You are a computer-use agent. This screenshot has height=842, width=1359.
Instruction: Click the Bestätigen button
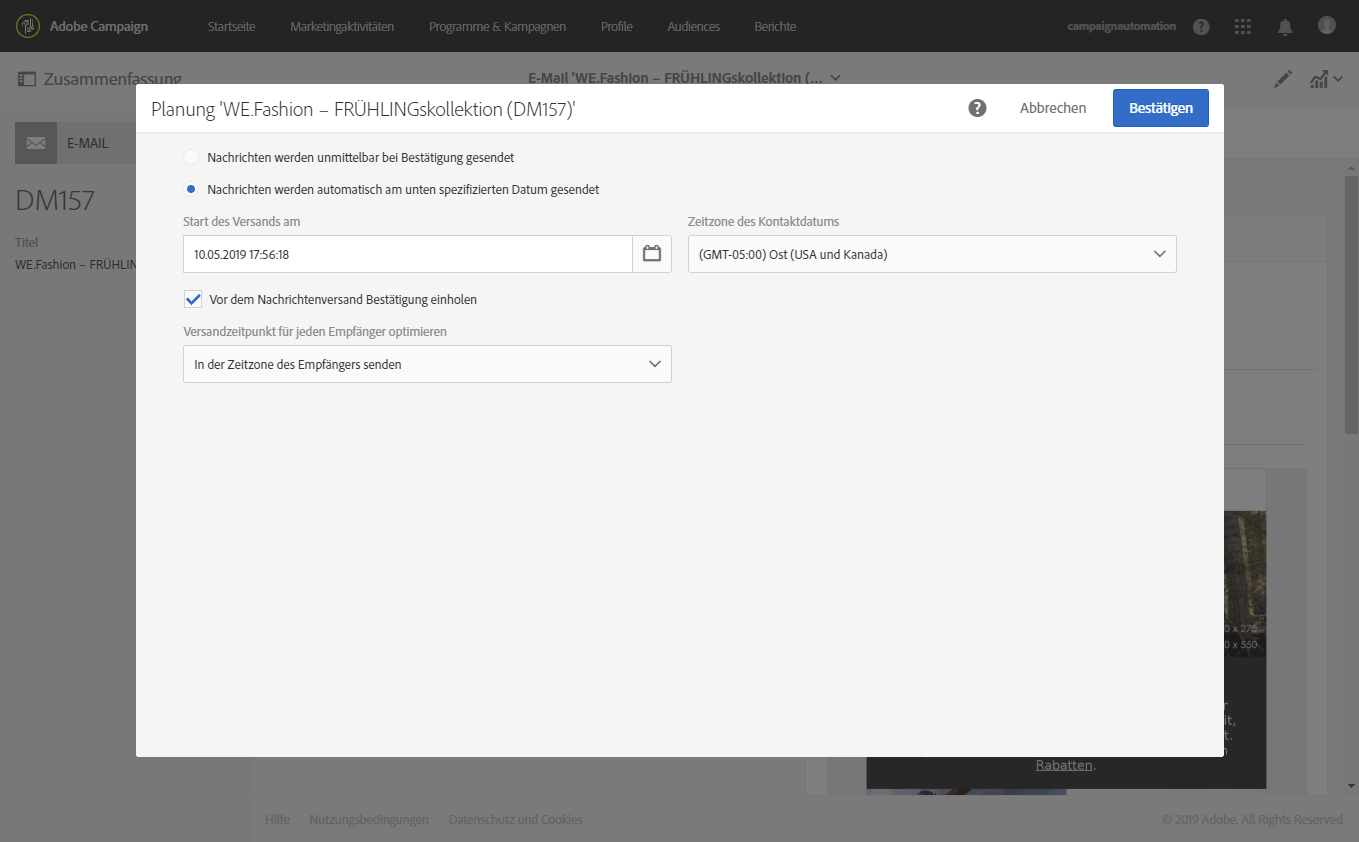(x=1161, y=108)
